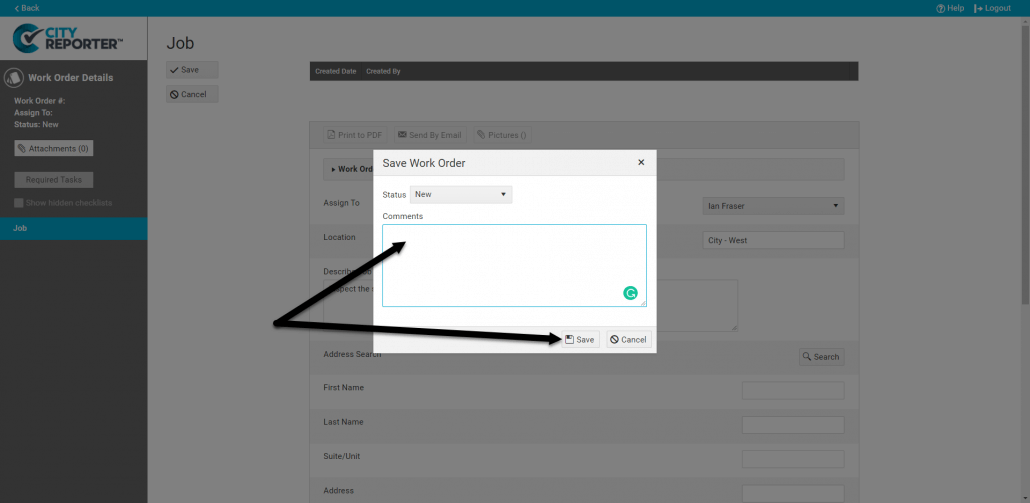Click the First Name input field

tap(792, 390)
